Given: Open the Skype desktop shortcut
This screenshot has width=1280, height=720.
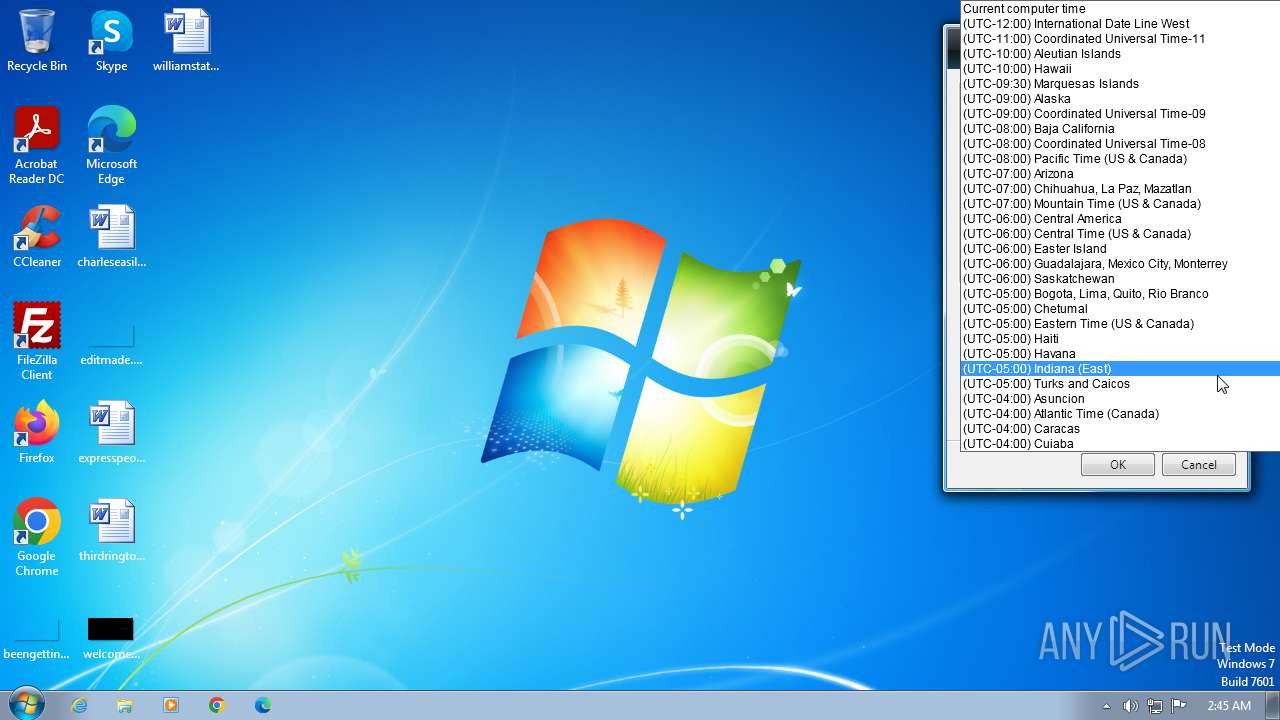Looking at the screenshot, I should (x=111, y=40).
